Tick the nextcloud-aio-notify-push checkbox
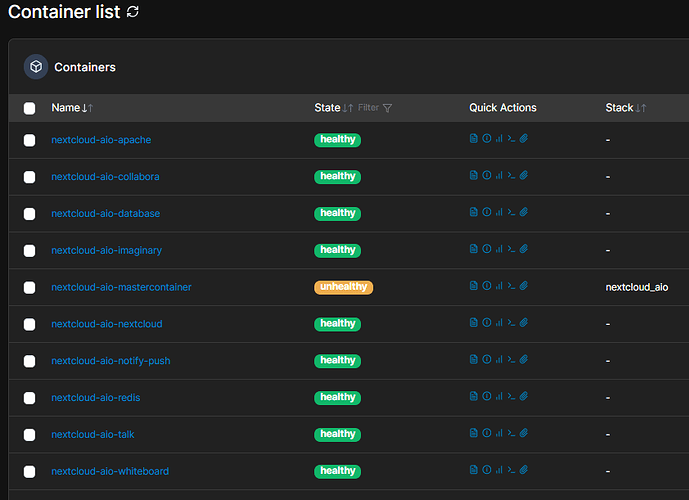The image size is (689, 500). [29, 361]
